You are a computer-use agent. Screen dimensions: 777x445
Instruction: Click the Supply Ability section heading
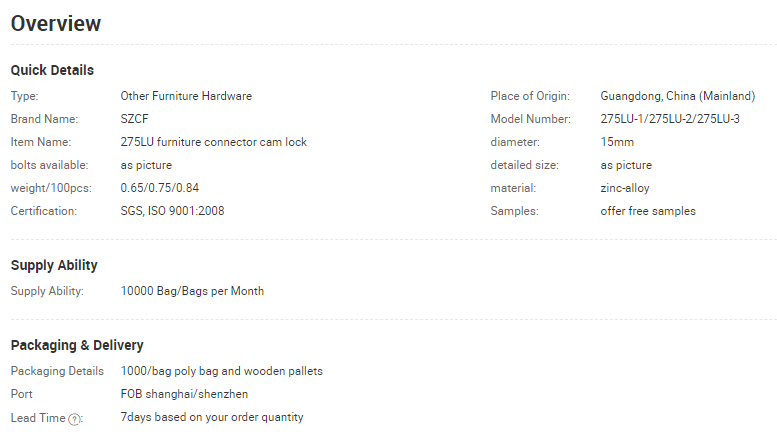(x=54, y=266)
